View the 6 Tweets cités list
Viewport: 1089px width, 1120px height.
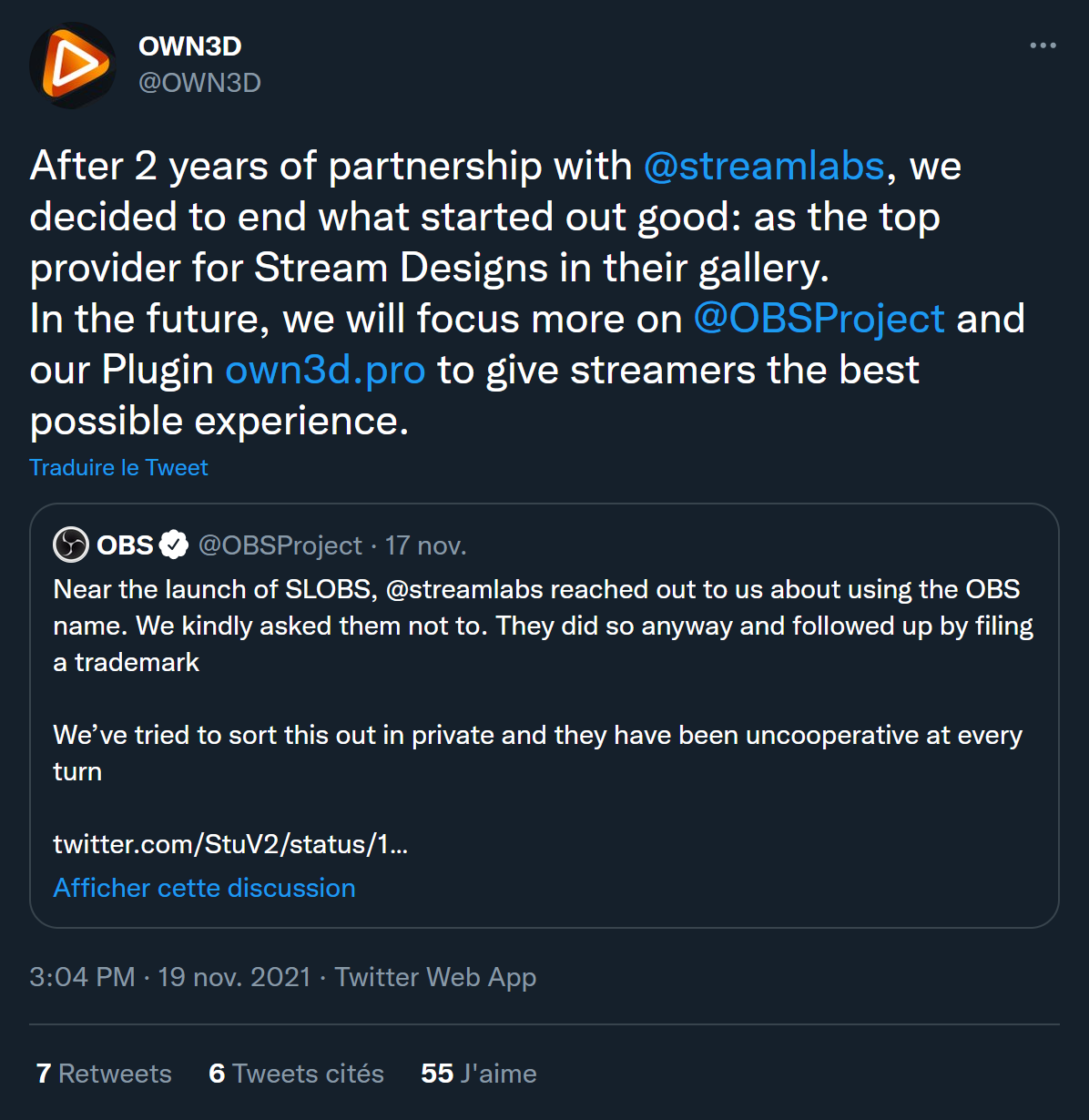tap(296, 1074)
